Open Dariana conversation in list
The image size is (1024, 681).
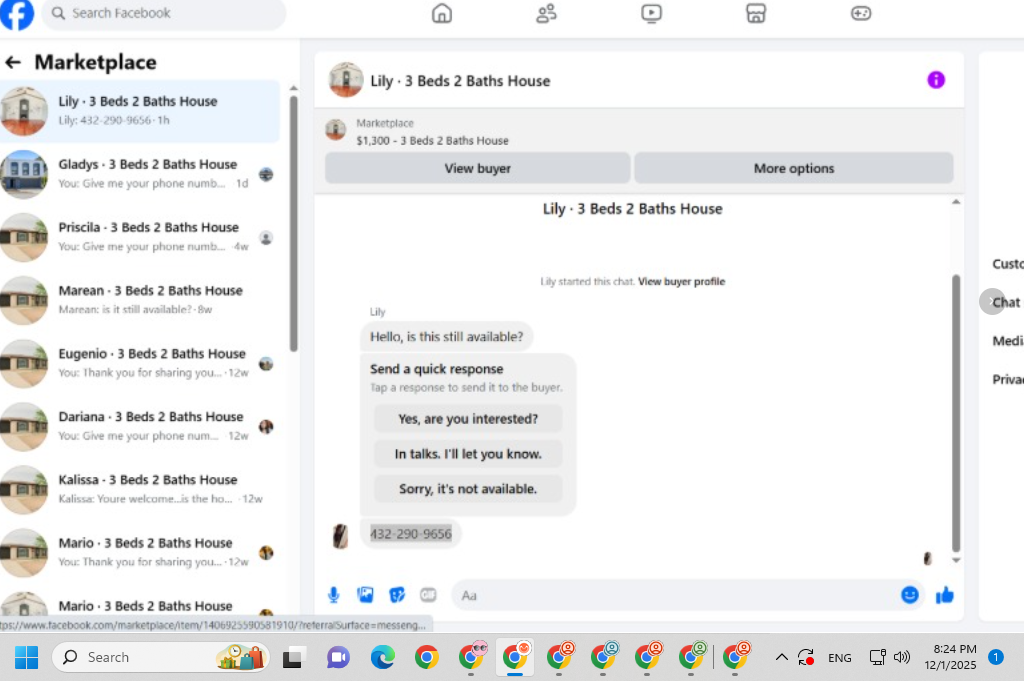[x=140, y=426]
